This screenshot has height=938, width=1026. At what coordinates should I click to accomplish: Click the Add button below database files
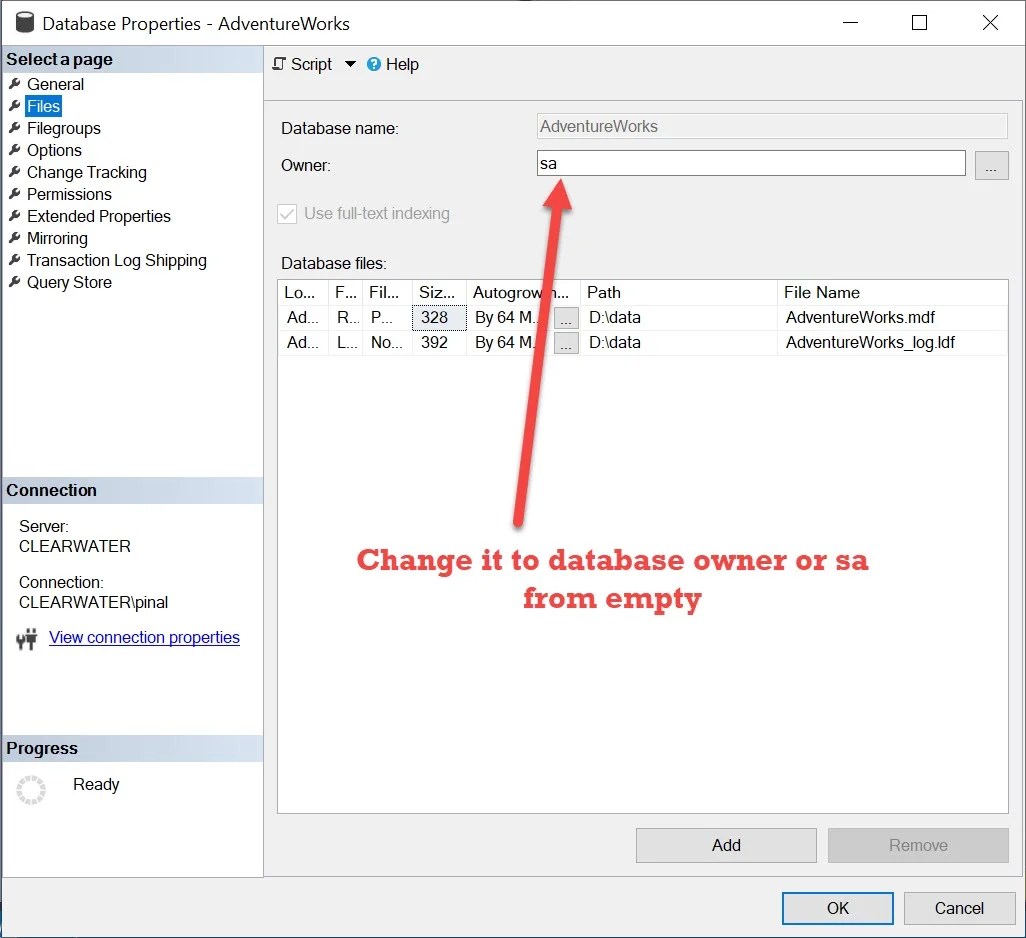coord(725,845)
